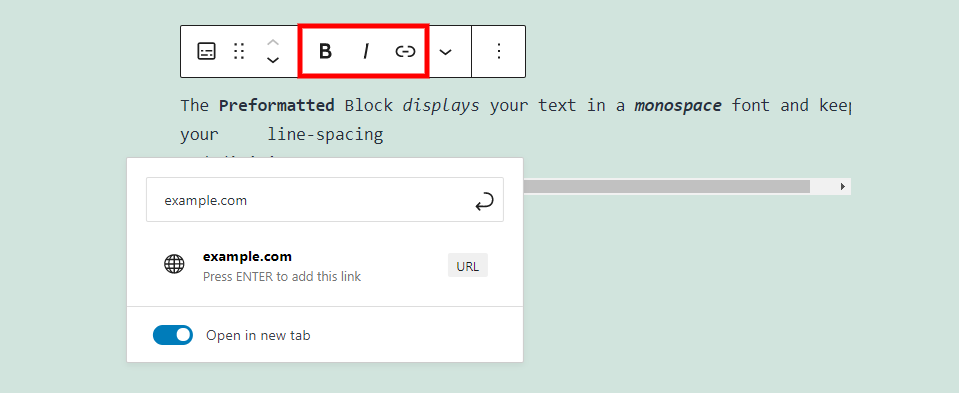Disable the Open in new tab toggle
This screenshot has width=959, height=393.
[173, 335]
